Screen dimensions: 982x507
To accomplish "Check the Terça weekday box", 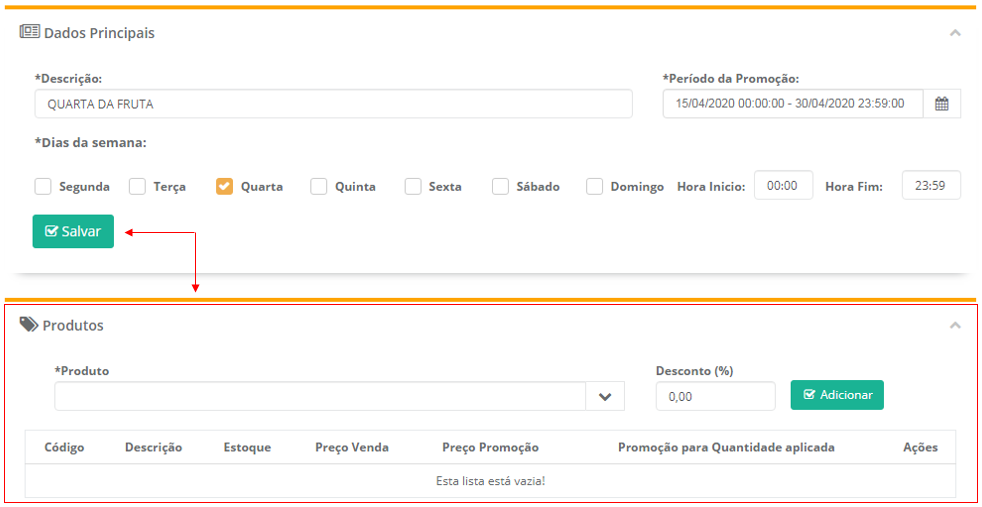I will click(138, 186).
